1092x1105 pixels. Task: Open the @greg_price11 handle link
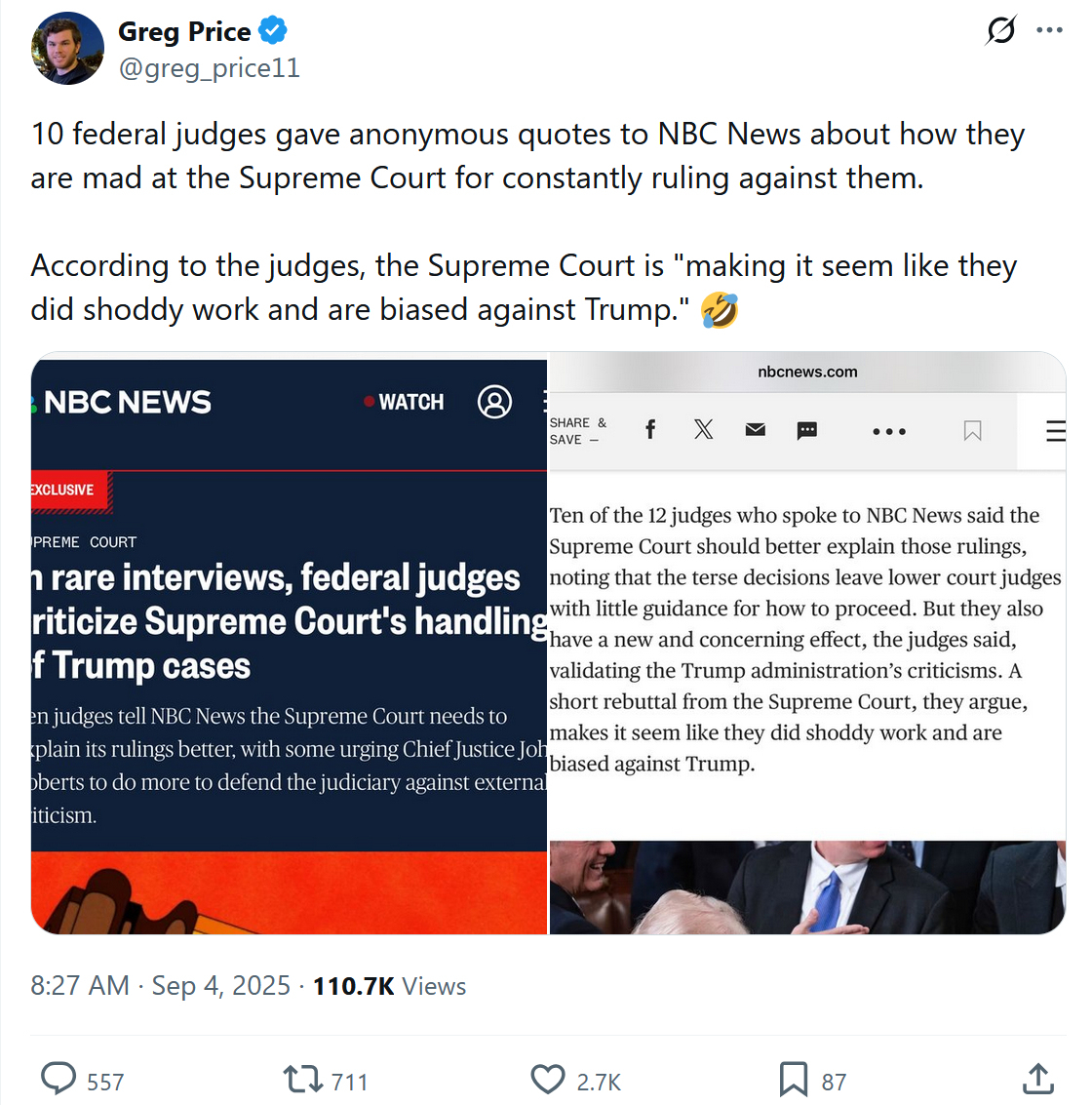(210, 68)
